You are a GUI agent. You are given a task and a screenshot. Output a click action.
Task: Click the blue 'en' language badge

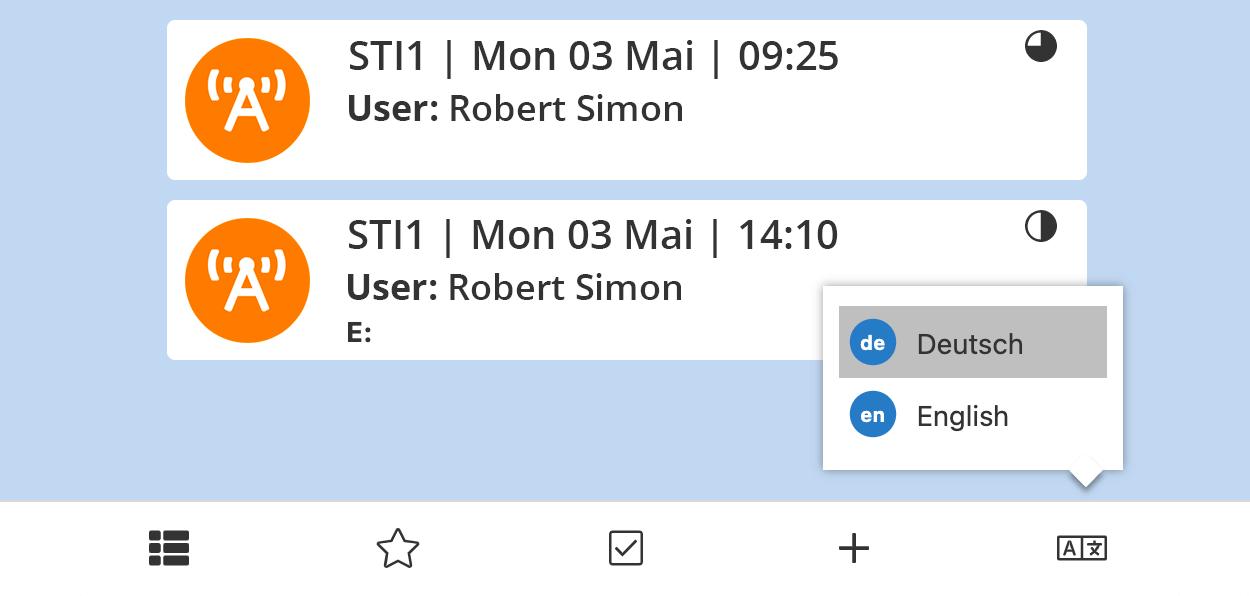[873, 415]
